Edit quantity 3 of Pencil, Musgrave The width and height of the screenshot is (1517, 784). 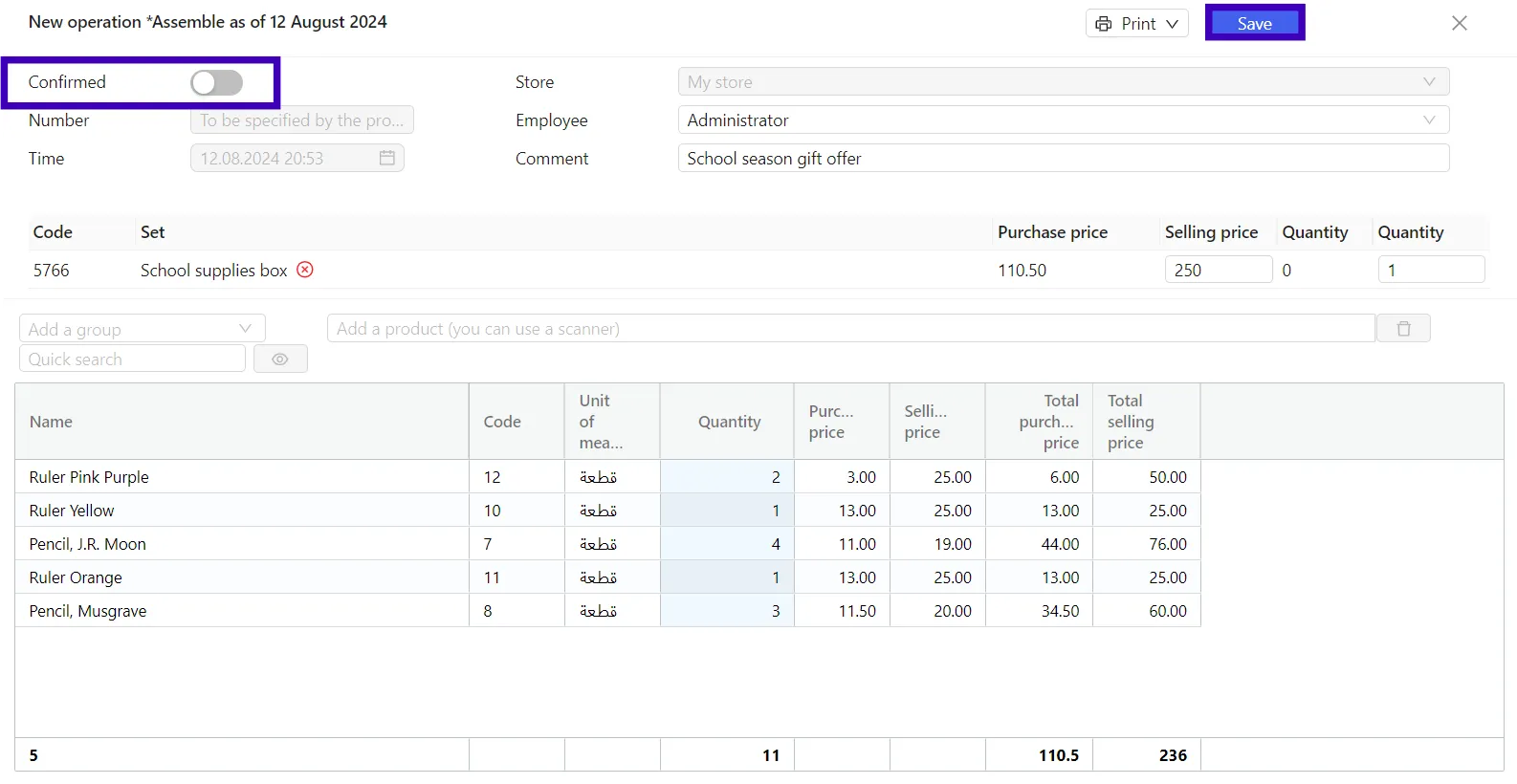[727, 611]
